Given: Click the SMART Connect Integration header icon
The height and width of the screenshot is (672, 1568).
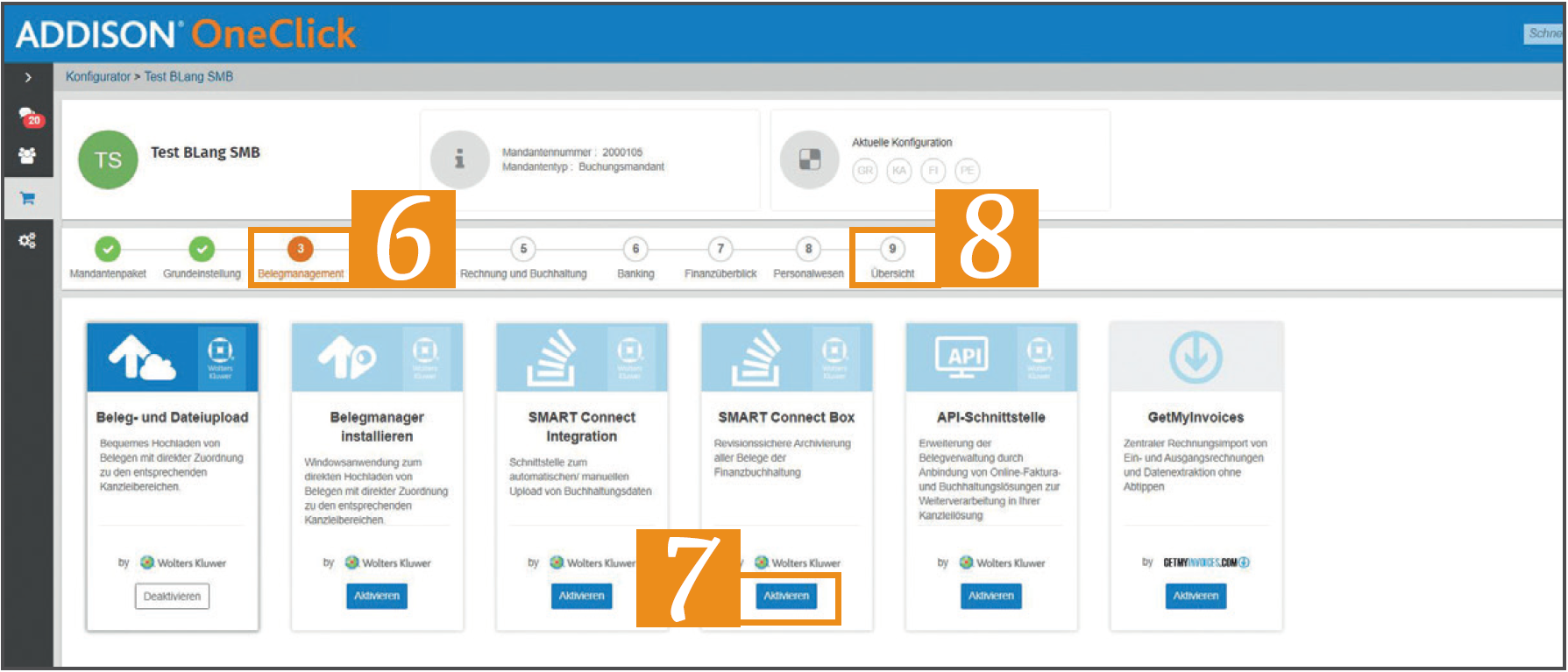Looking at the screenshot, I should click(x=551, y=357).
